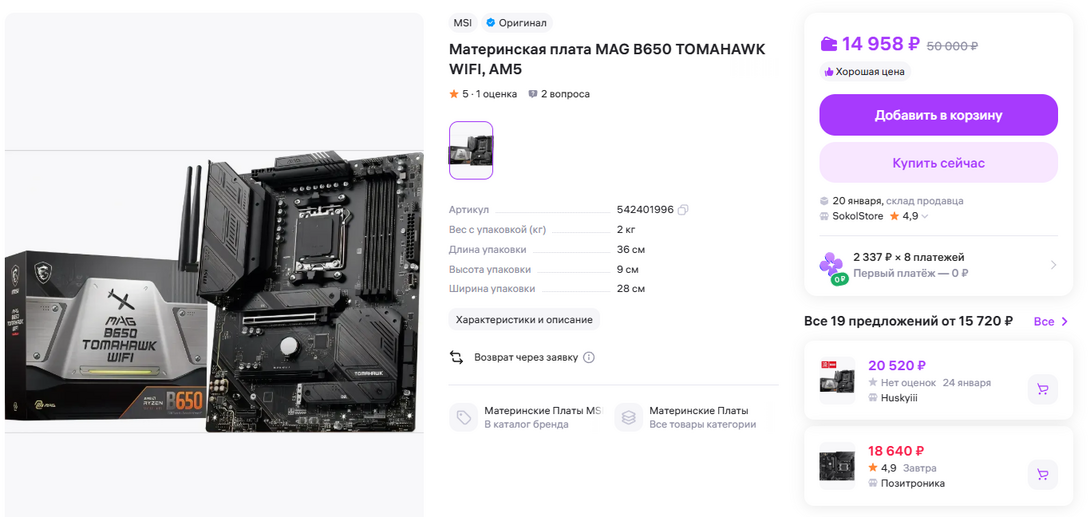The width and height of the screenshot is (1090, 517).
Task: Click Купить сейчас button
Action: [938, 163]
